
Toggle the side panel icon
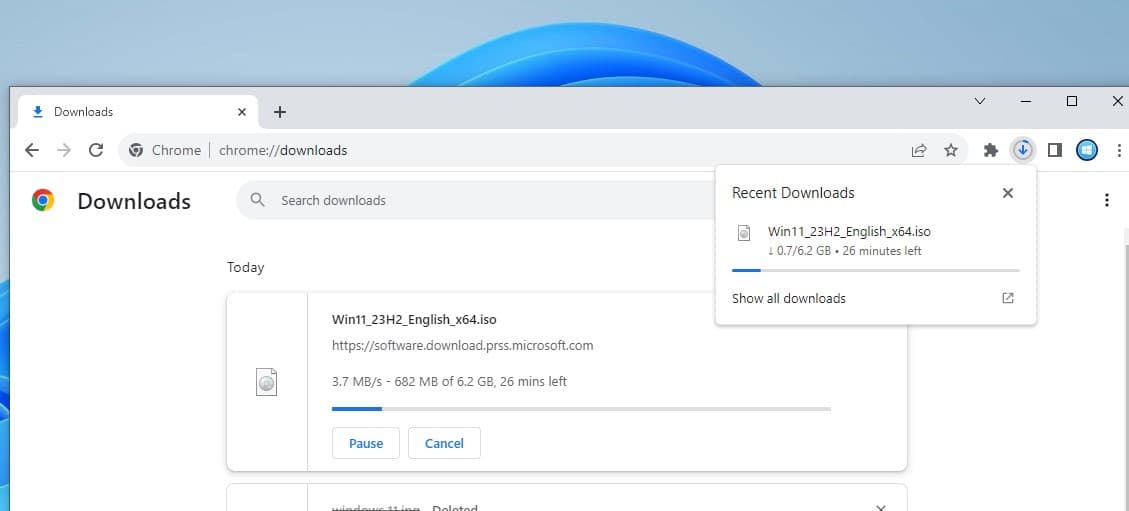point(1054,150)
